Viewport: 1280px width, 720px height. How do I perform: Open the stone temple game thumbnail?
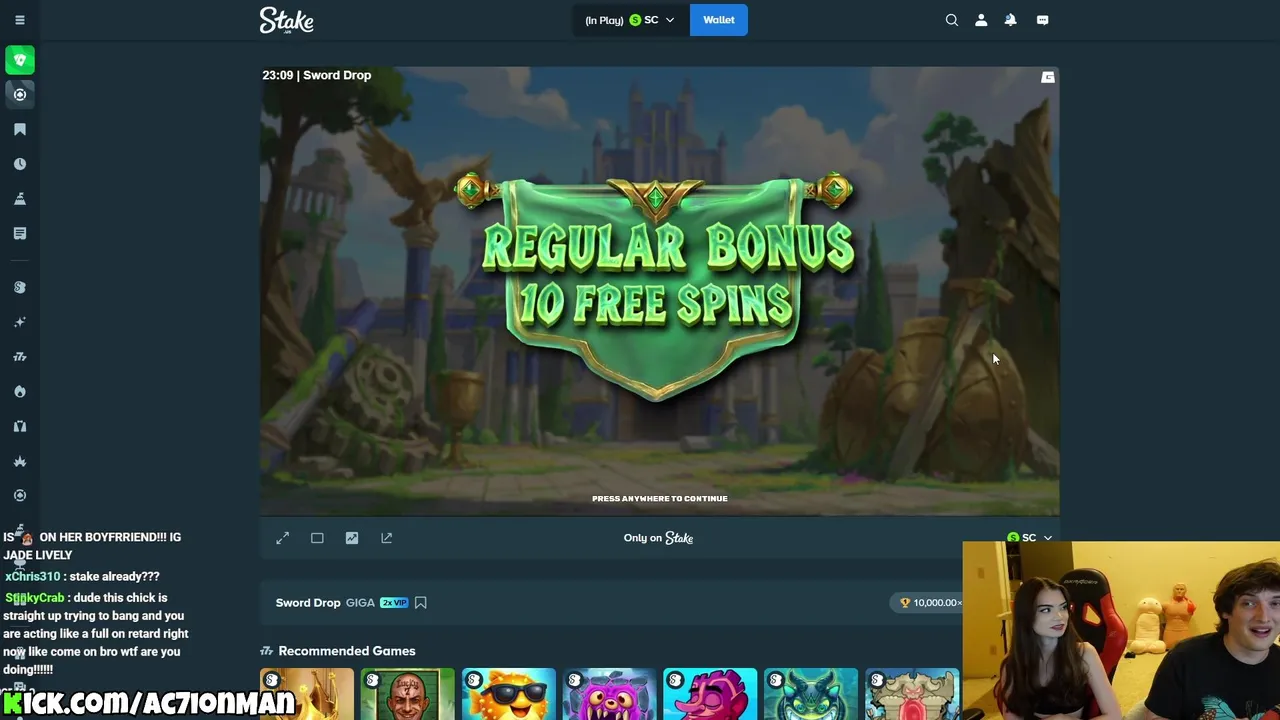(x=912, y=694)
